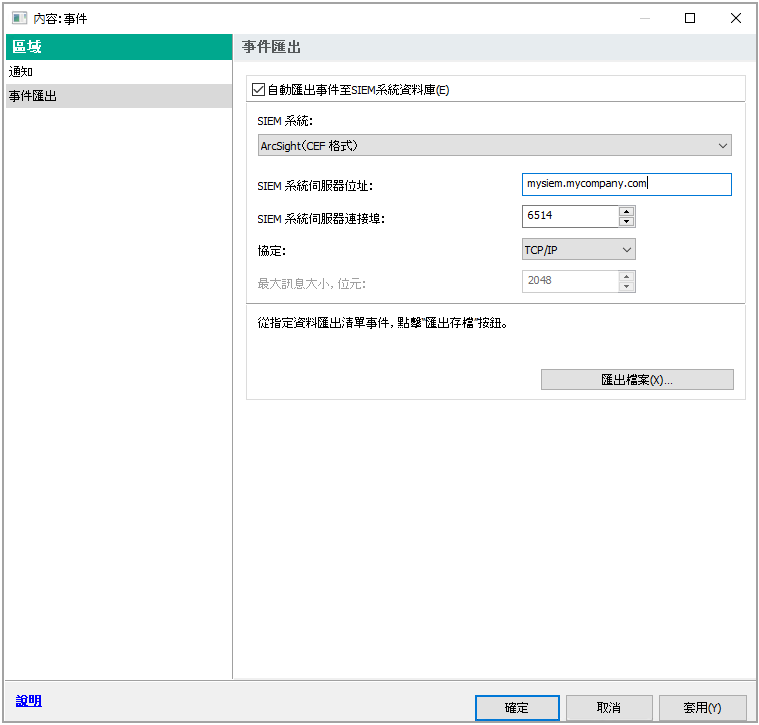The height and width of the screenshot is (725, 759).
Task: Click the 事件匯出 heading in the right pane
Action: pyautogui.click(x=272, y=47)
